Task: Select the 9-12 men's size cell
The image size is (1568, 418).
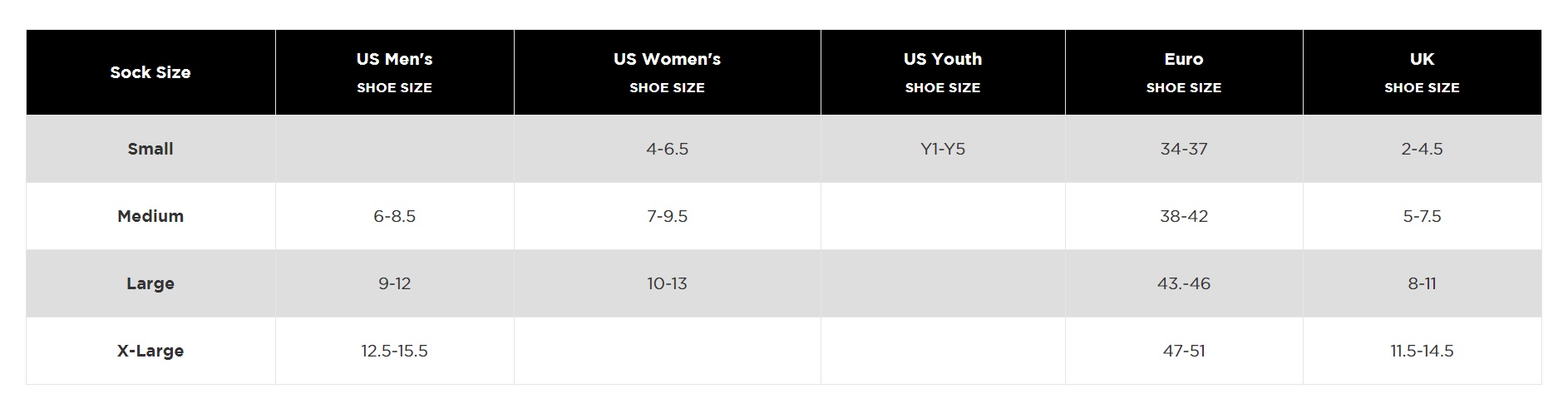Action: click(x=395, y=283)
